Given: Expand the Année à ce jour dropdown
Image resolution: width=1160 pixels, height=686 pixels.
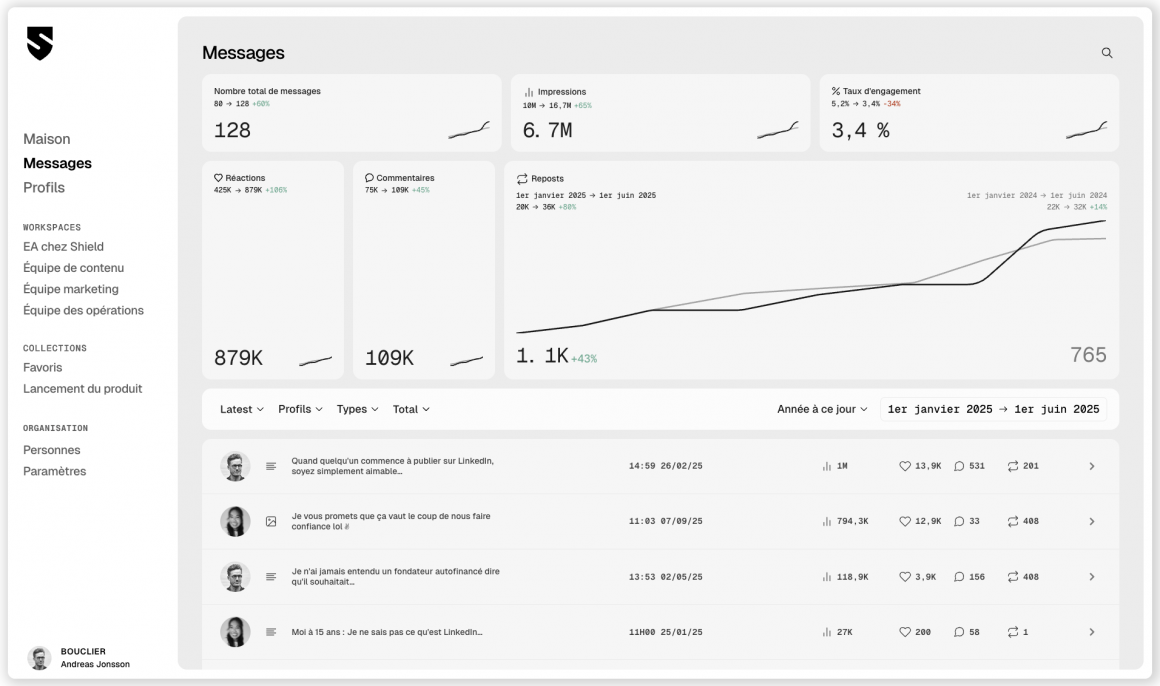Looking at the screenshot, I should tap(822, 409).
